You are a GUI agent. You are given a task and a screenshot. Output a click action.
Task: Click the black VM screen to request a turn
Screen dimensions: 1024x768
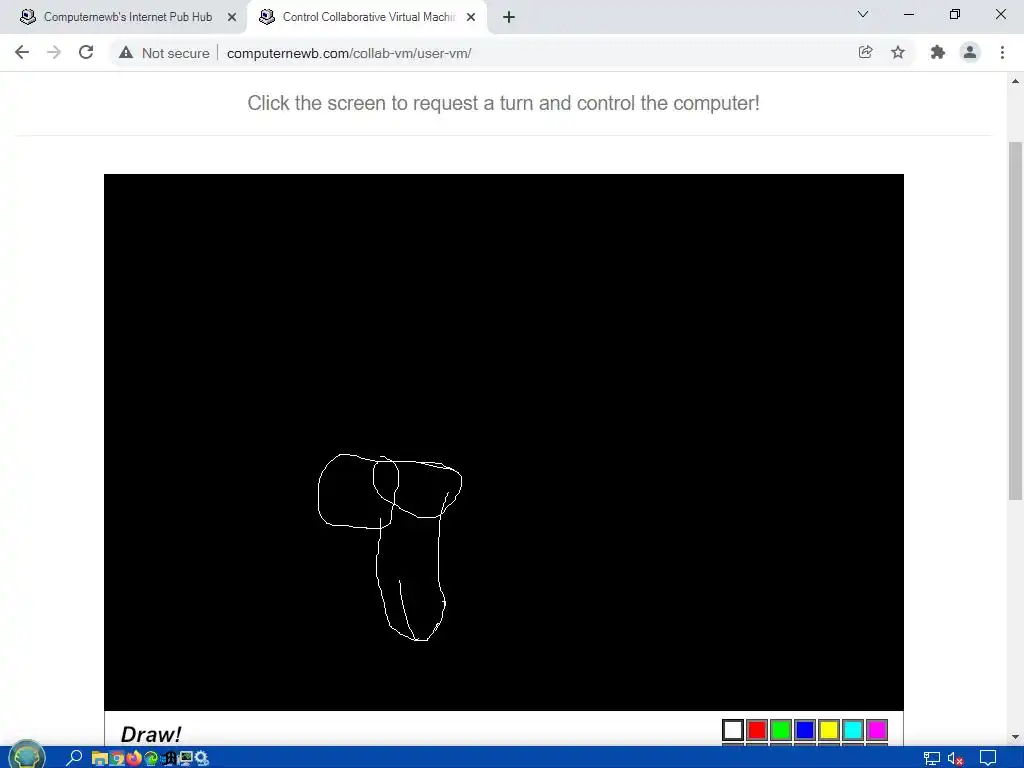[504, 442]
